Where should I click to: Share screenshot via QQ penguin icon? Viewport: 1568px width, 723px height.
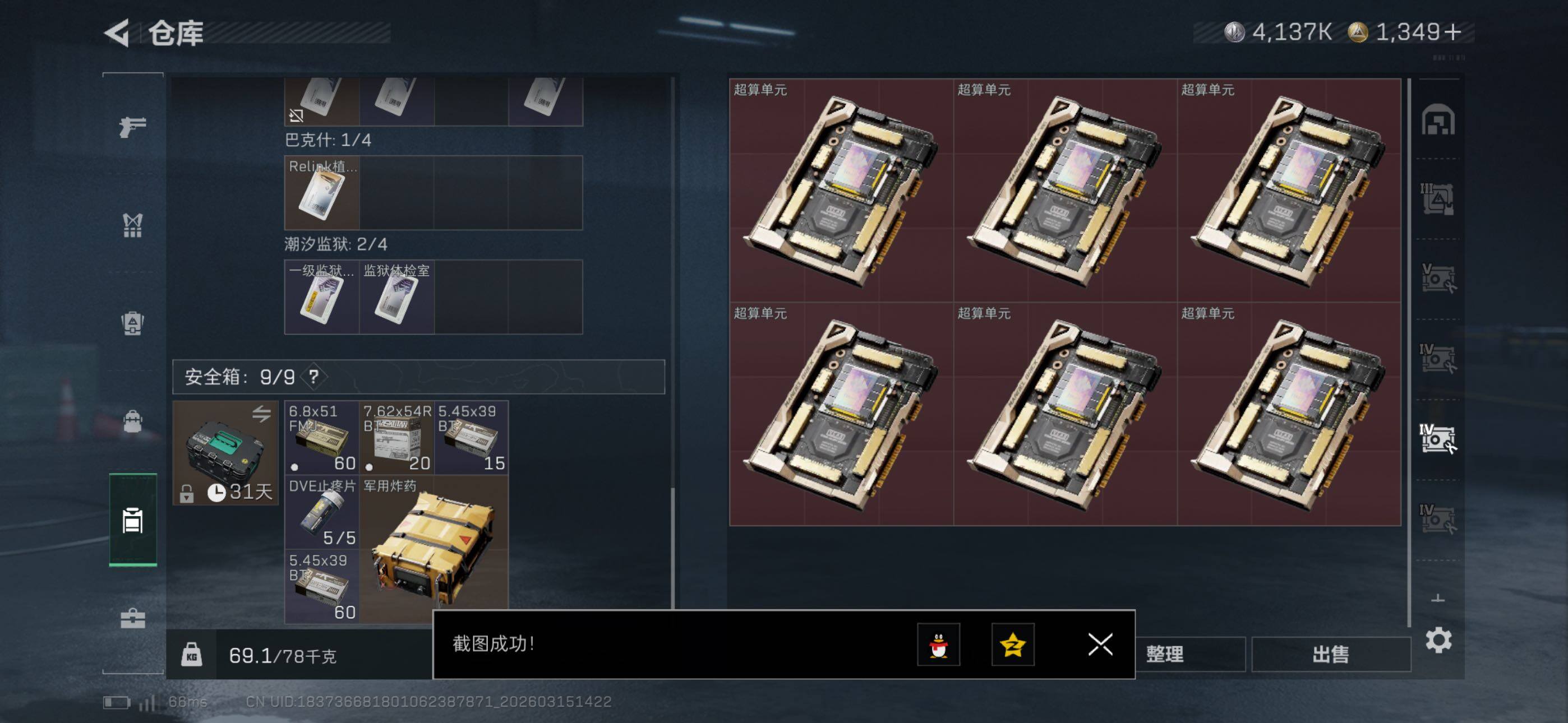coord(939,645)
